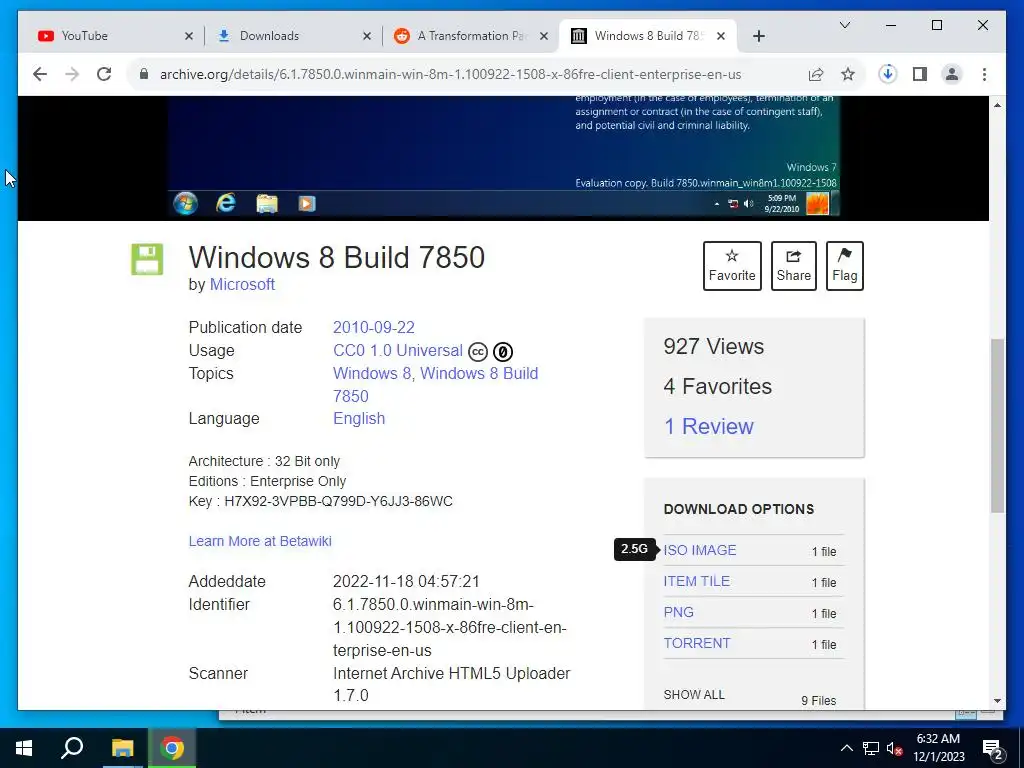The width and height of the screenshot is (1024, 768).
Task: Switch to the Downloads tab
Action: tap(292, 36)
